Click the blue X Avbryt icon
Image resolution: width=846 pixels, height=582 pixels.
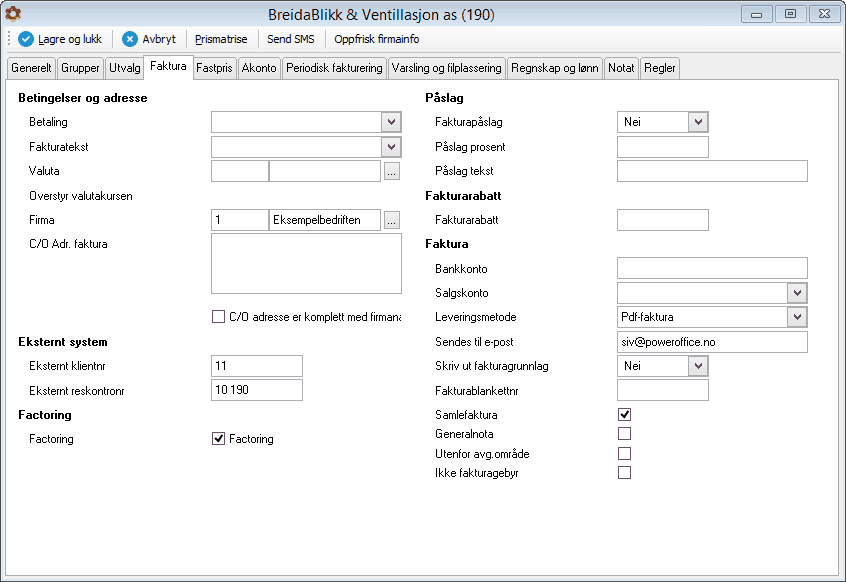click(129, 39)
